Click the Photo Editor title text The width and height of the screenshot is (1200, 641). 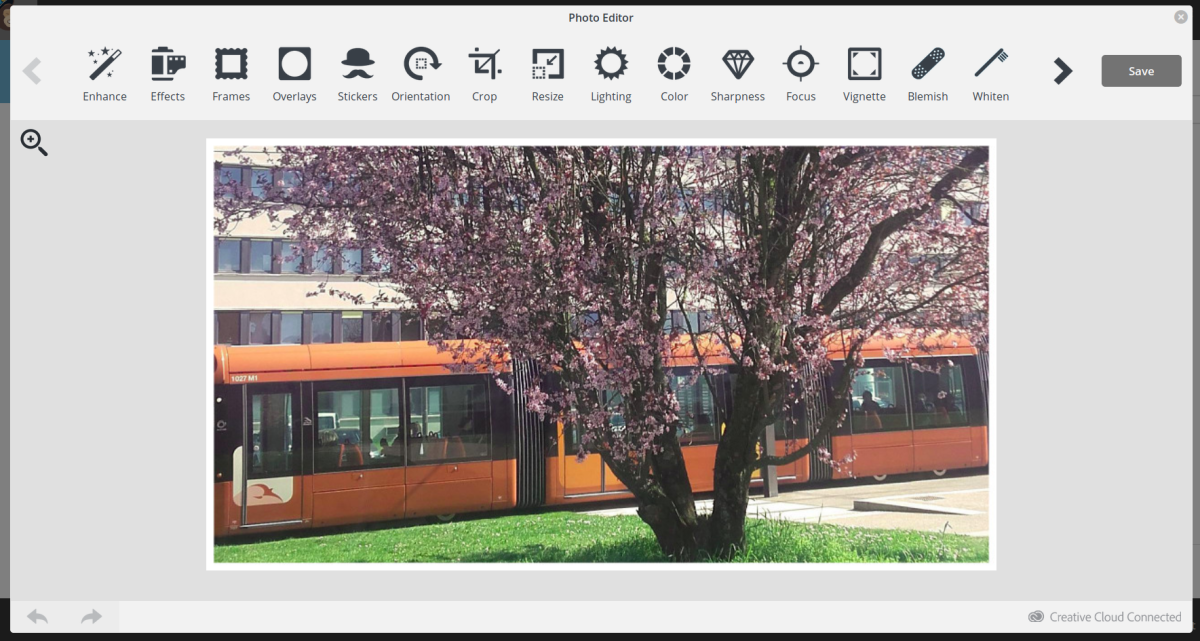(x=601, y=18)
